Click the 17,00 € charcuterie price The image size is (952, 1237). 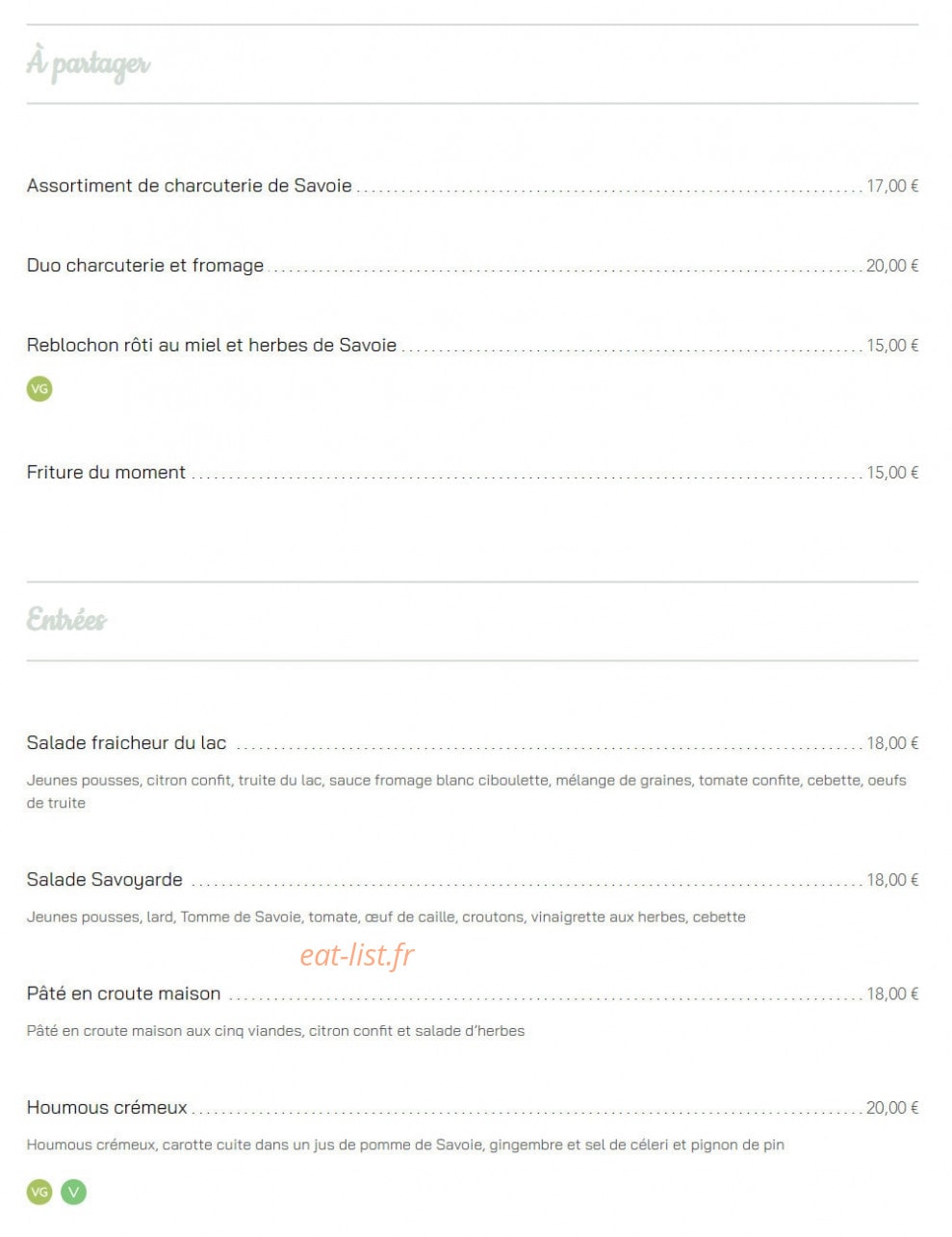click(x=892, y=186)
